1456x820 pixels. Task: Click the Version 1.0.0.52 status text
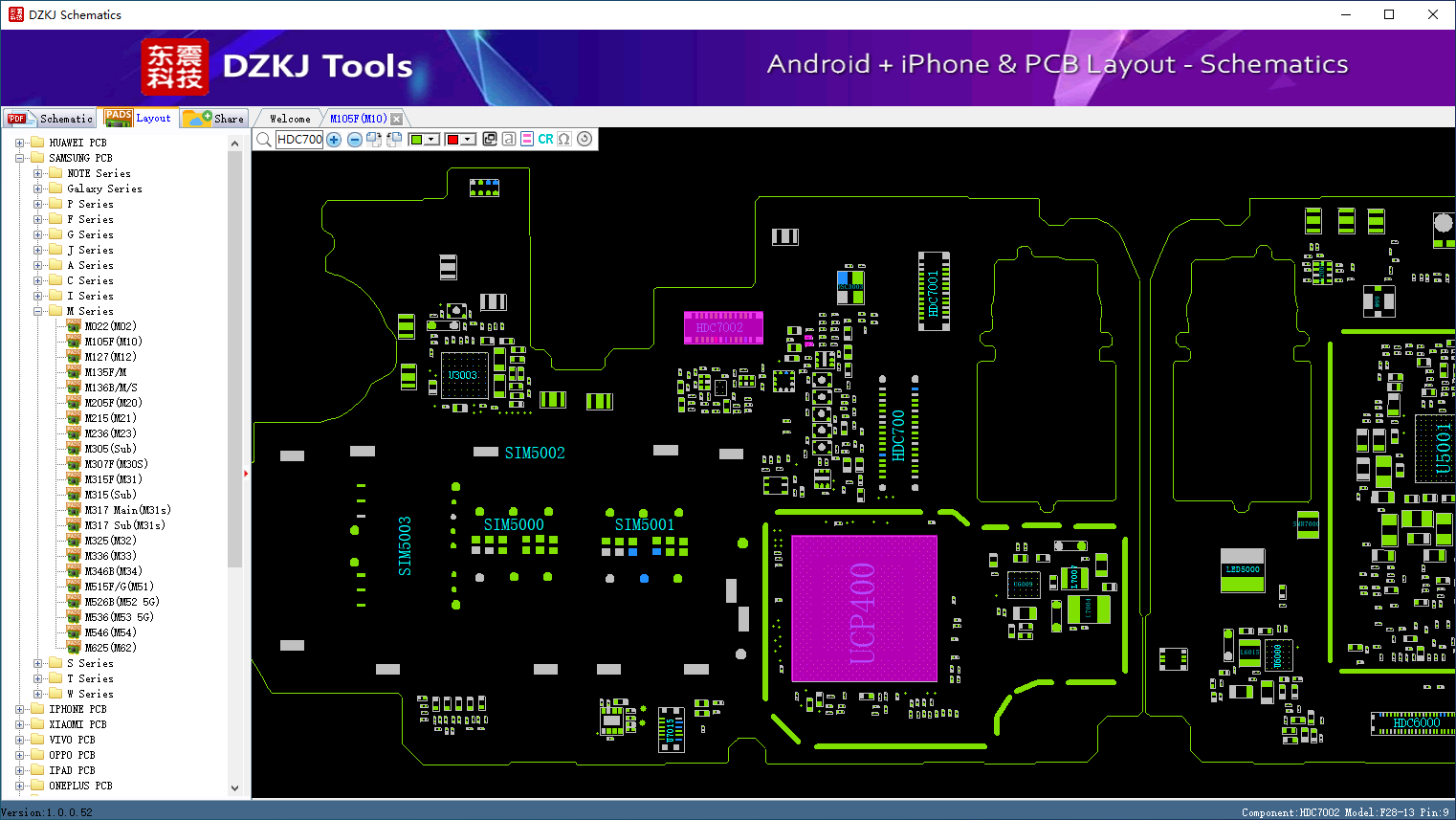[x=47, y=812]
